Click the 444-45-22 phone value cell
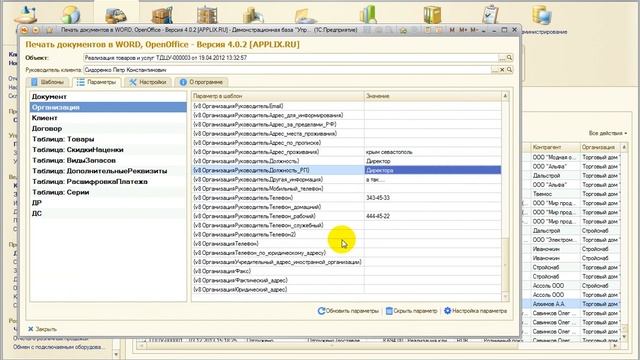Image resolution: width=640 pixels, height=360 pixels. 433,216
